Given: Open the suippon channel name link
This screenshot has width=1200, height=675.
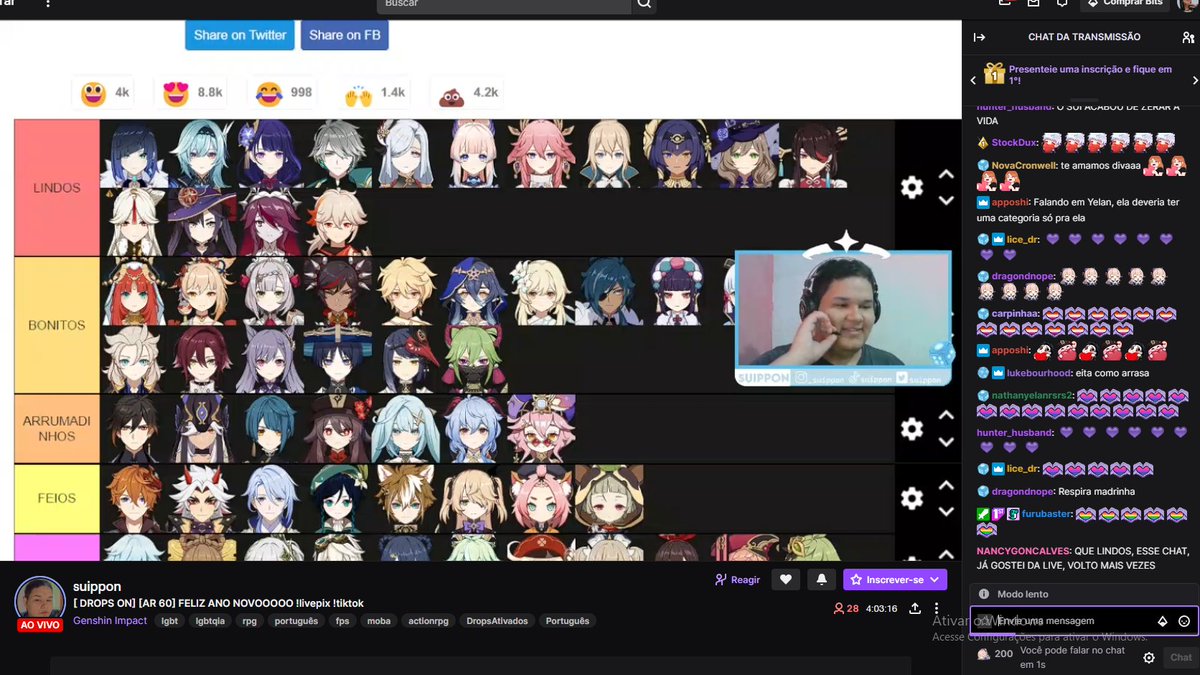Looking at the screenshot, I should pyautogui.click(x=97, y=586).
